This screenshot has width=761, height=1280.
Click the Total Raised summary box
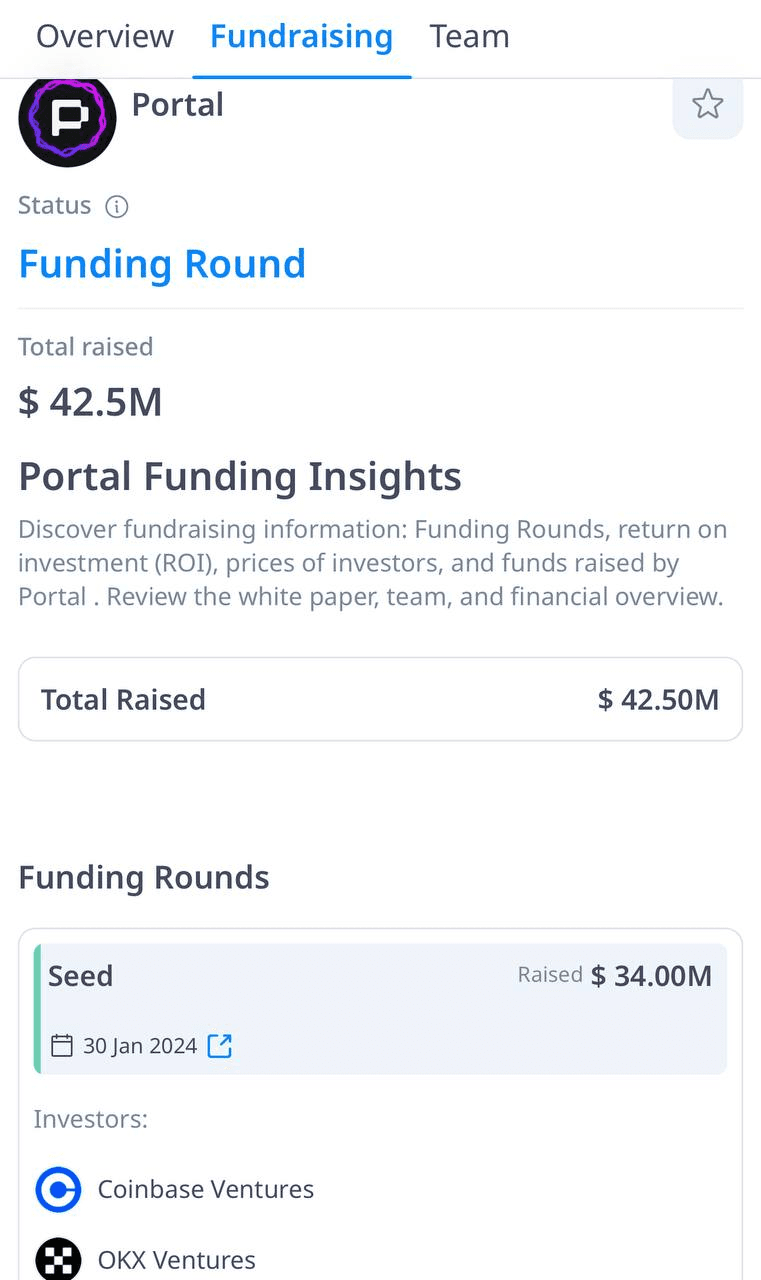380,699
